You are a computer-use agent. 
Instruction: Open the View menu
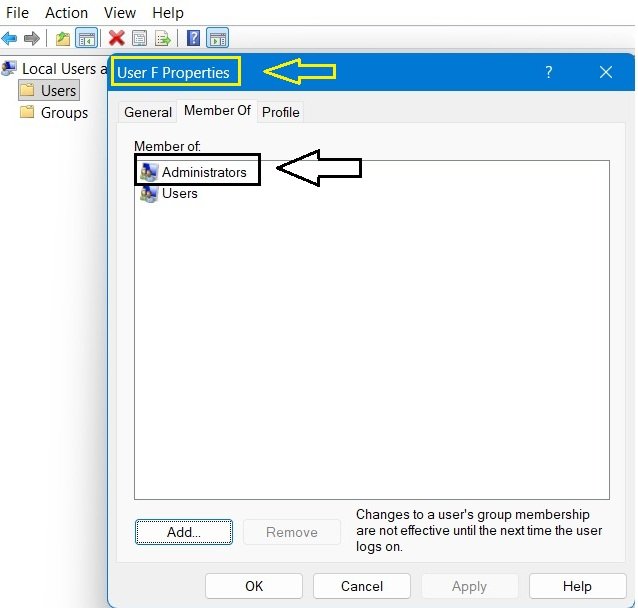pyautogui.click(x=120, y=13)
